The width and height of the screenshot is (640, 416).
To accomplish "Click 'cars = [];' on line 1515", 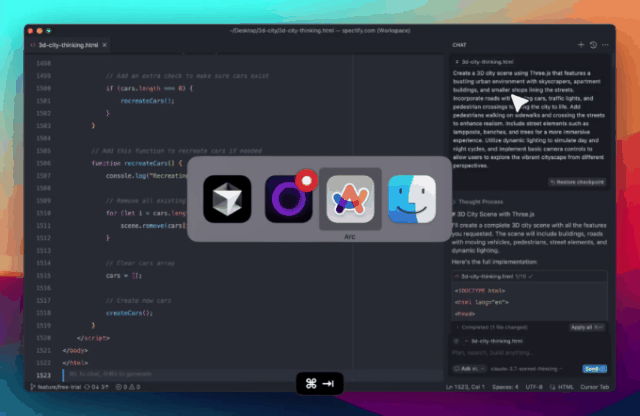I will click(x=124, y=276).
